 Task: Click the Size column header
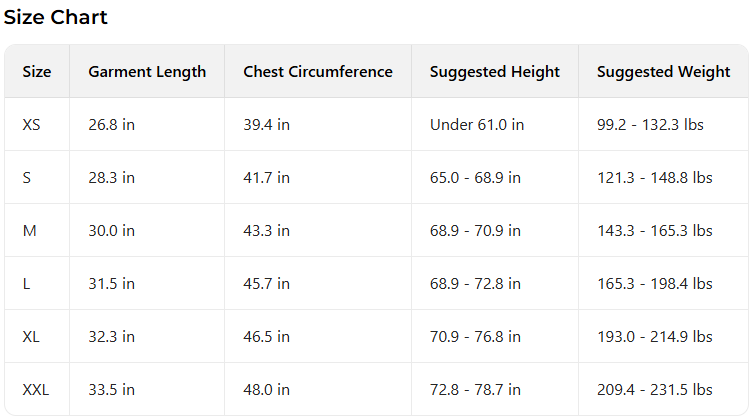pyautogui.click(x=37, y=72)
